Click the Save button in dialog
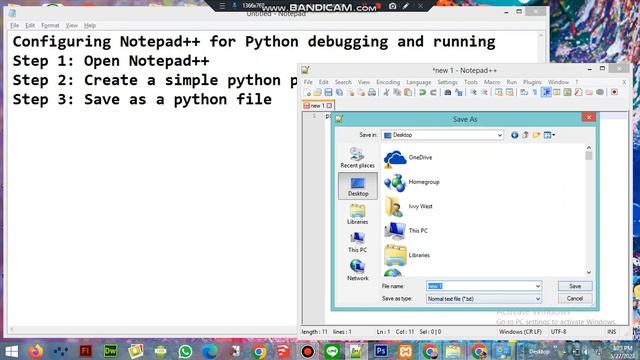640x360 pixels. click(x=575, y=287)
